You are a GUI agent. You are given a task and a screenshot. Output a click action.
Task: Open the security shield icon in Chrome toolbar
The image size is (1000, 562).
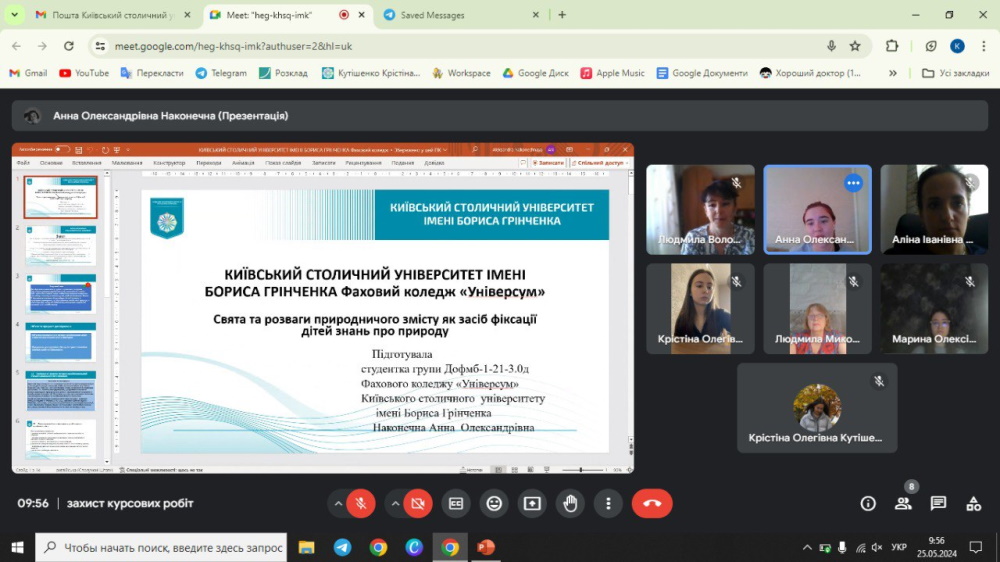930,46
